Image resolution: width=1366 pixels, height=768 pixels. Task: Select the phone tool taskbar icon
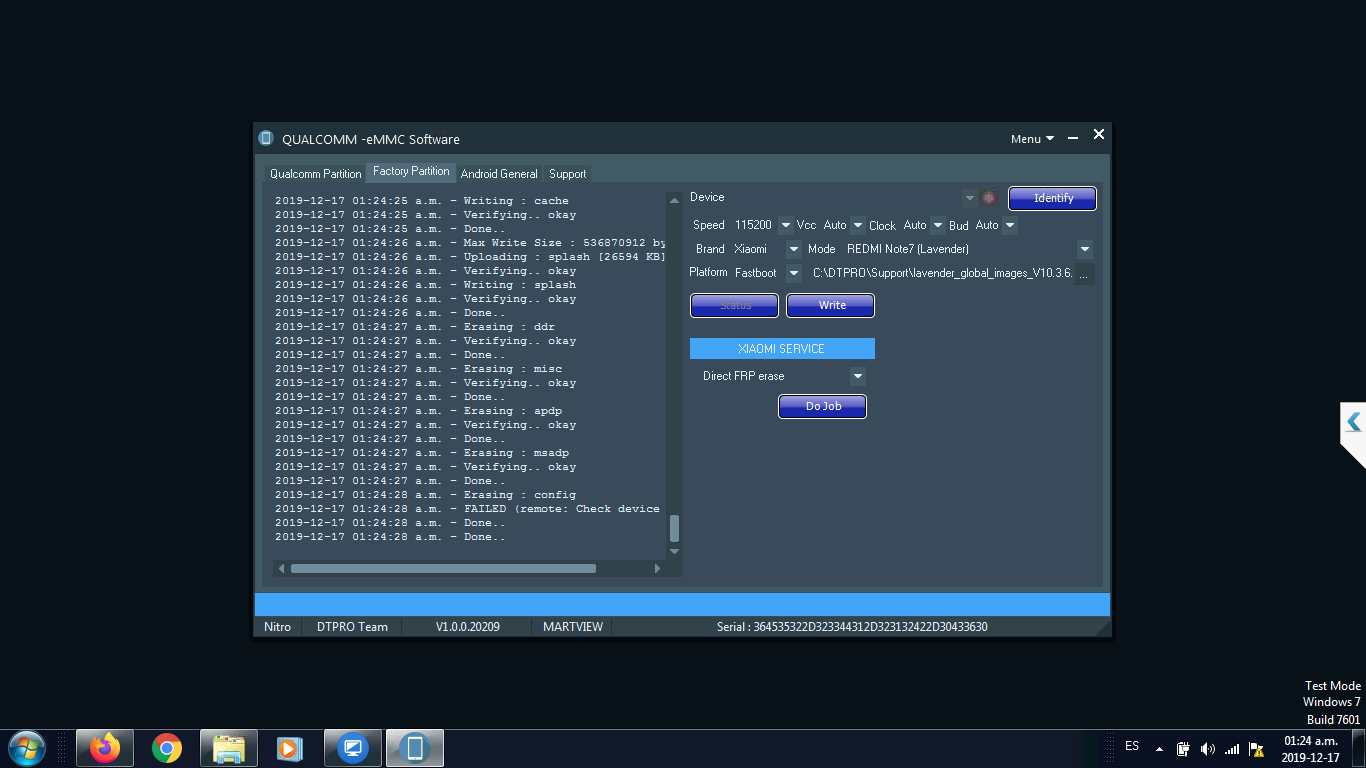[415, 748]
